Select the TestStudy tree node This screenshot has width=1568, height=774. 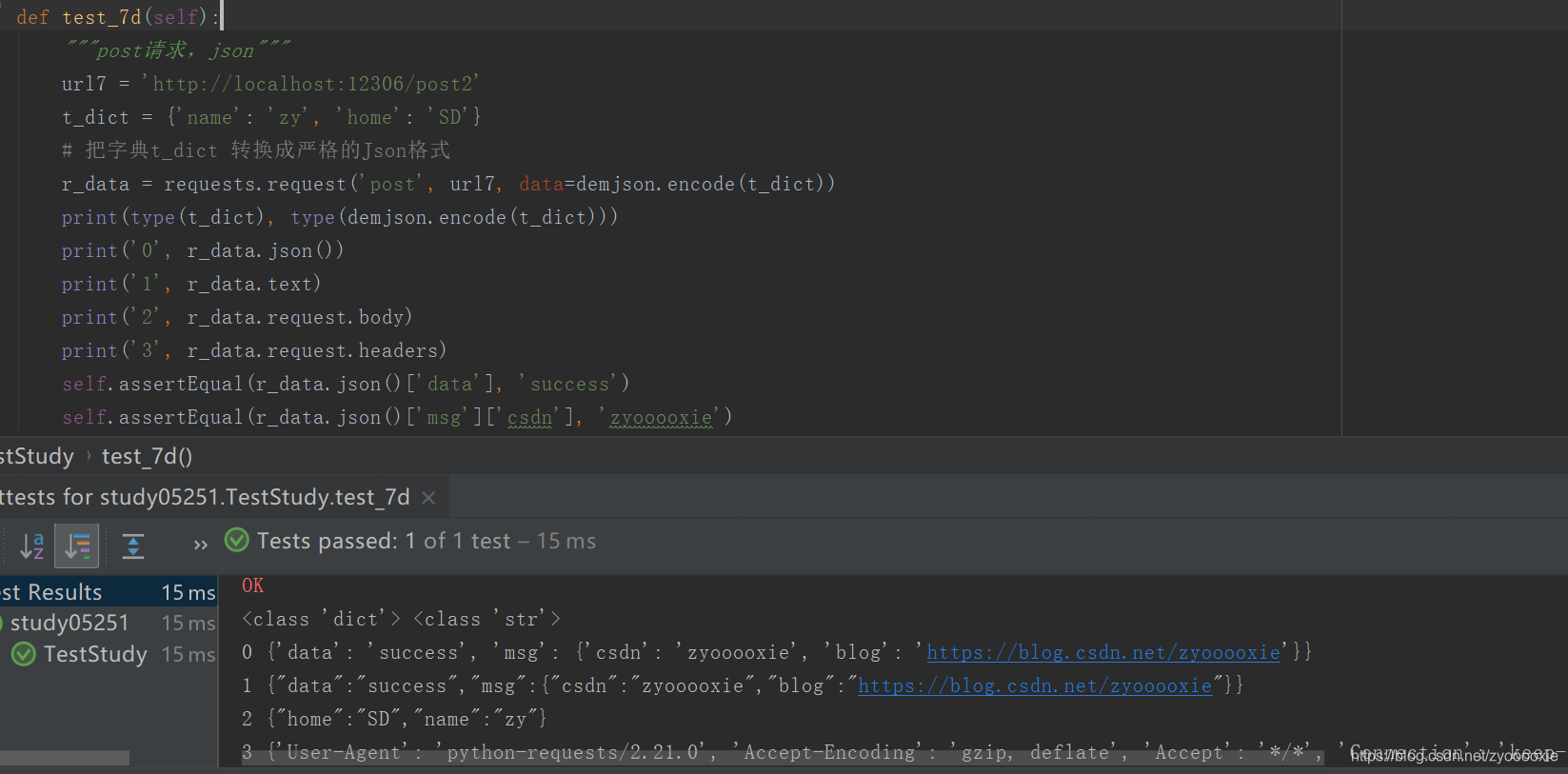(x=95, y=654)
